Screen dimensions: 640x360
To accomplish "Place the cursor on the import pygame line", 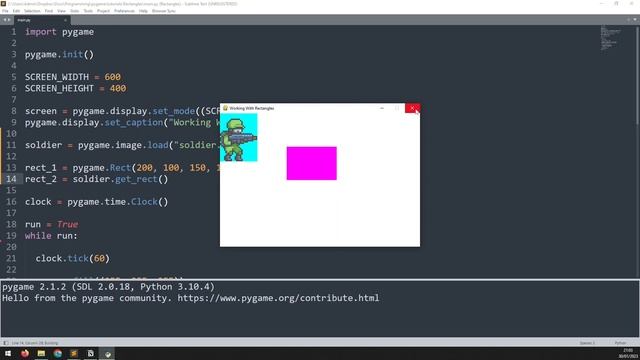I will pos(59,32).
